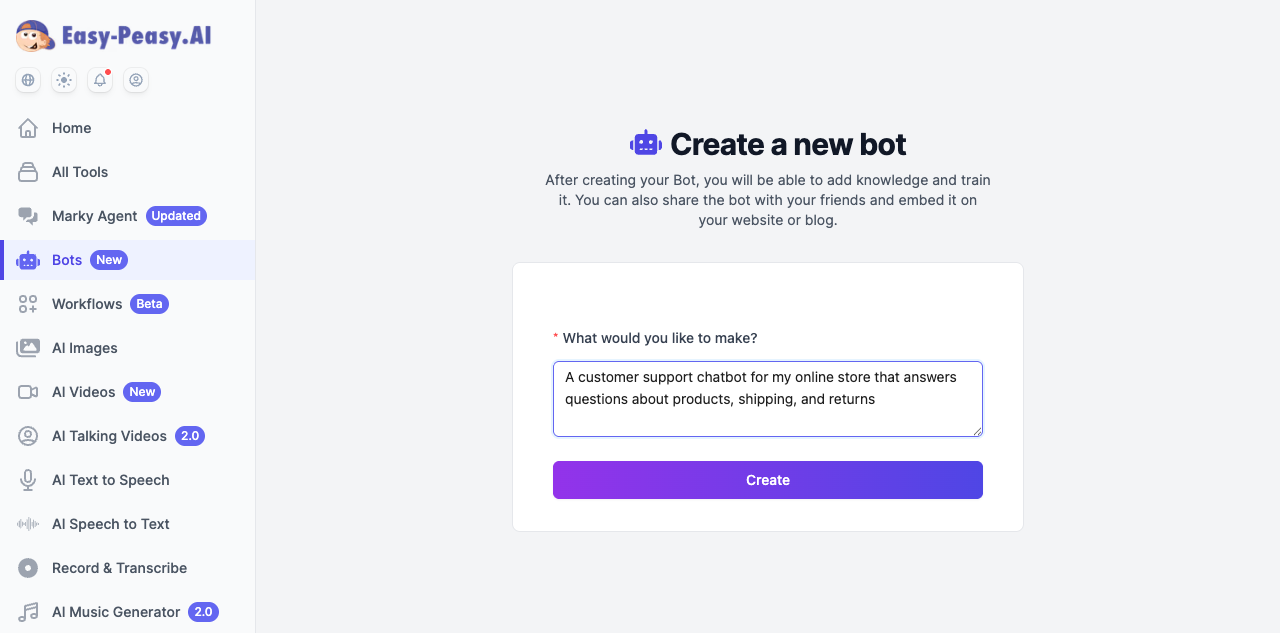Click the Easy-Peasy.AI logo

coord(113,35)
